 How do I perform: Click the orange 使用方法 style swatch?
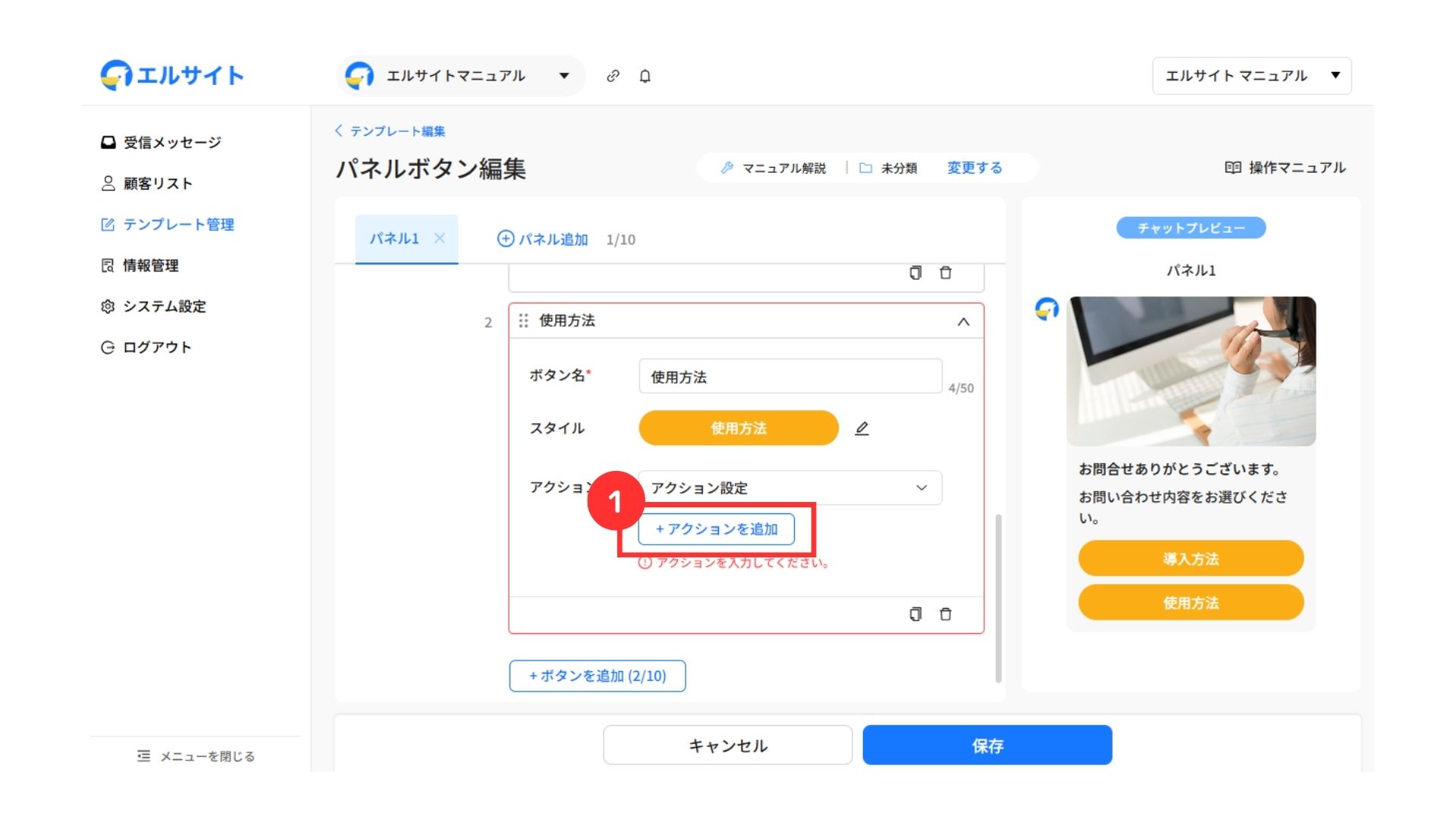[x=738, y=428]
